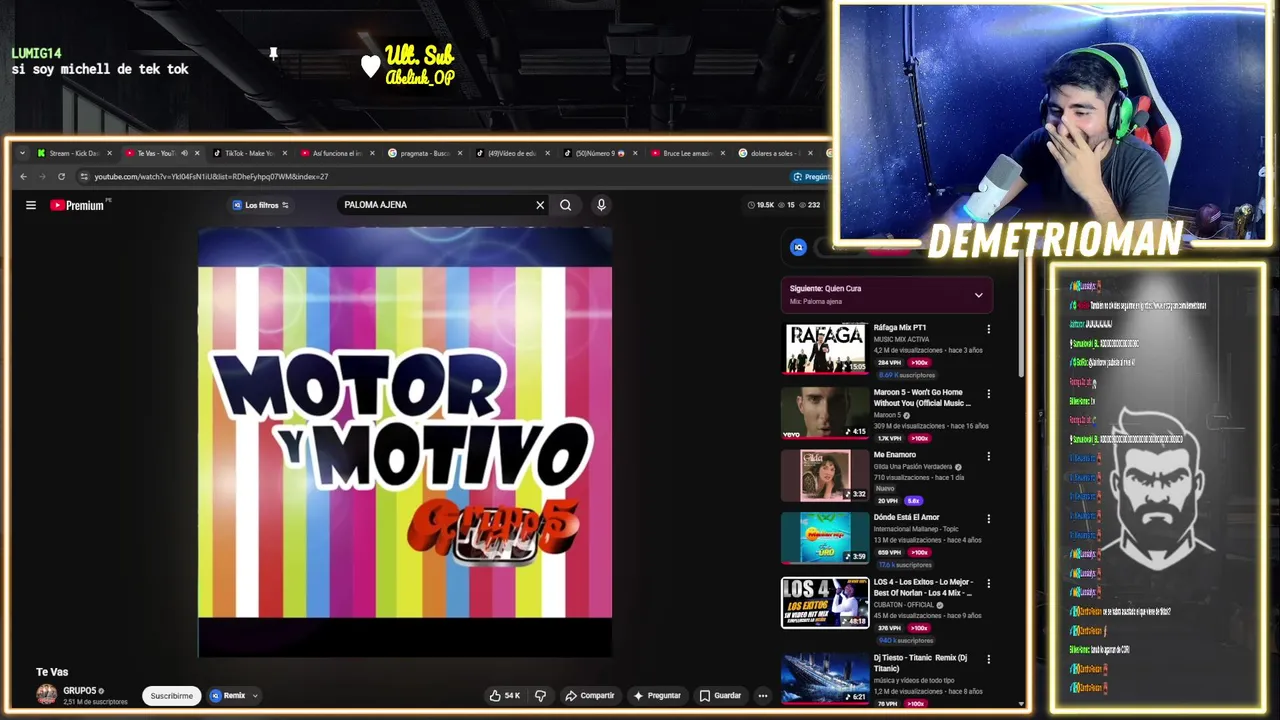This screenshot has height=720, width=1280.
Task: Open options menu for LOS 4 mix
Action: 988,583
